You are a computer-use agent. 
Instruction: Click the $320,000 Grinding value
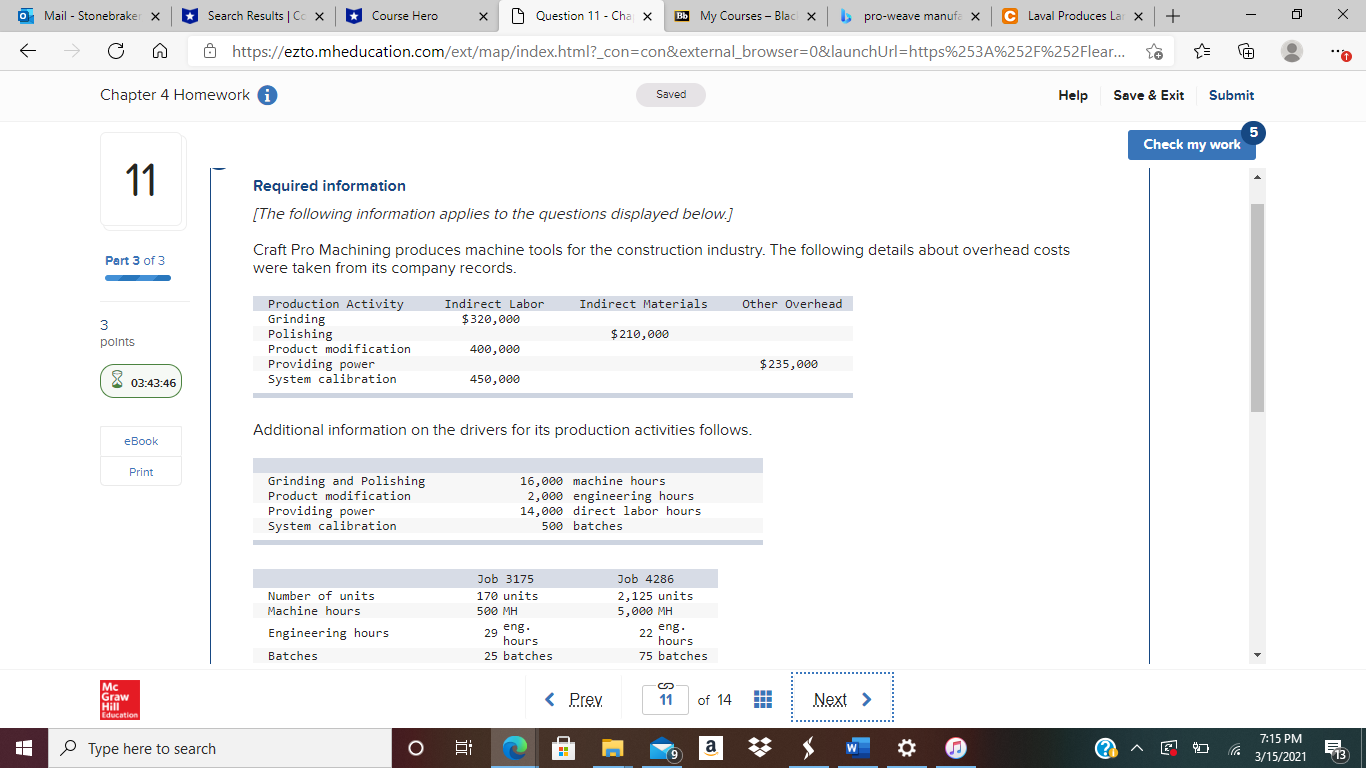tap(491, 319)
